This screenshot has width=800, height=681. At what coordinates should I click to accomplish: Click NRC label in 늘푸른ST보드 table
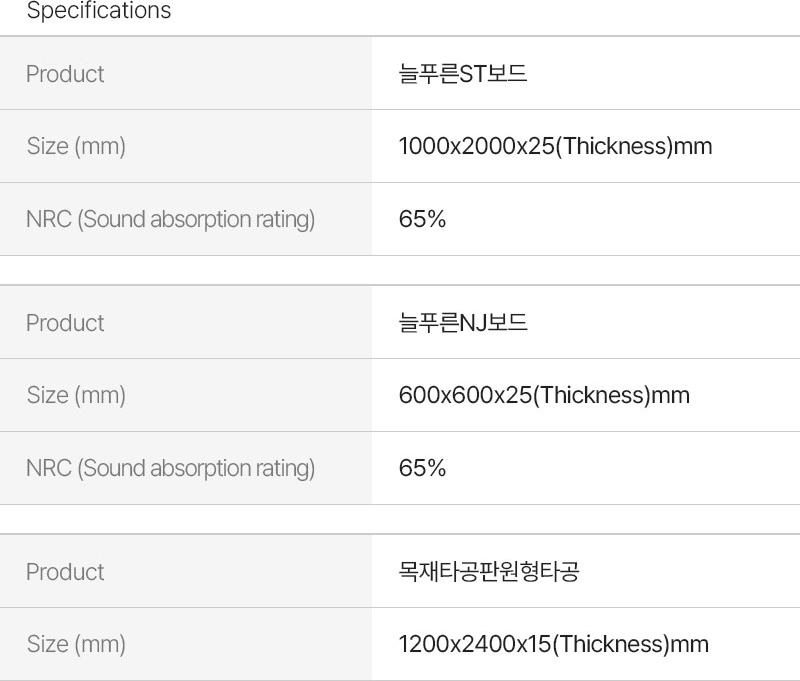coord(170,220)
